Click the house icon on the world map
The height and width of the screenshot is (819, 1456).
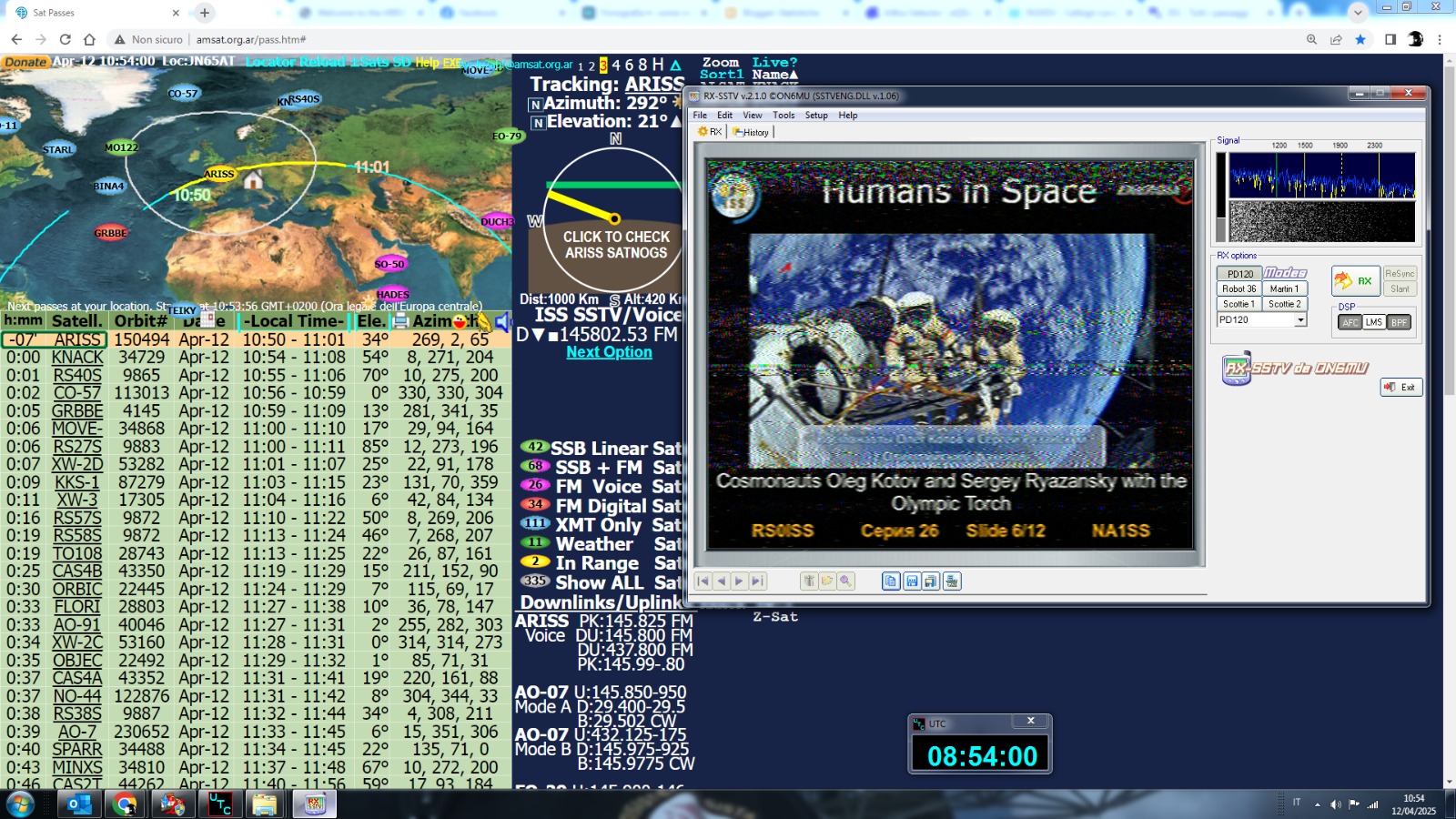coord(253,179)
